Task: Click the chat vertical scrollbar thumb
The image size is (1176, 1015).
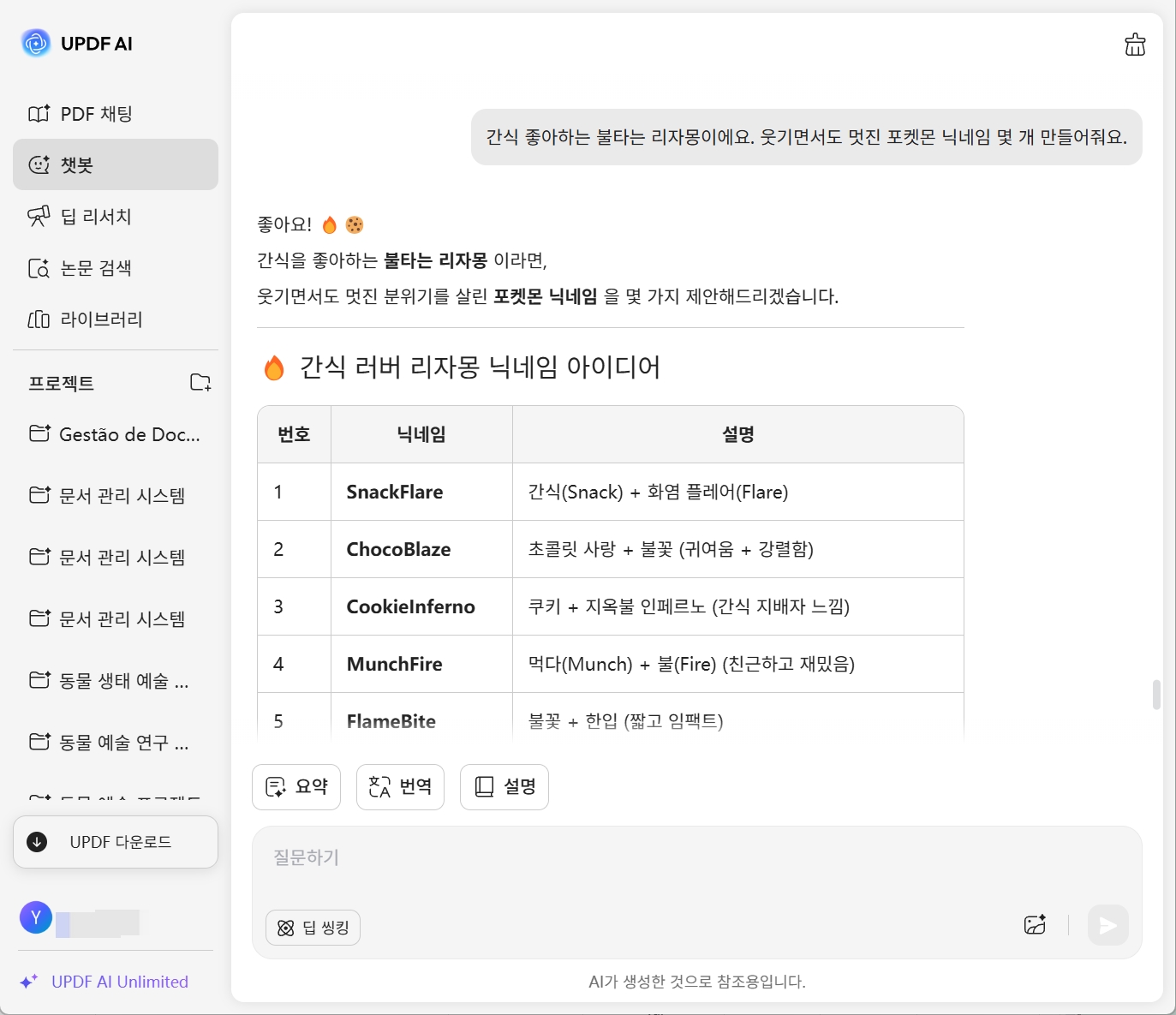Action: pos(1156,695)
